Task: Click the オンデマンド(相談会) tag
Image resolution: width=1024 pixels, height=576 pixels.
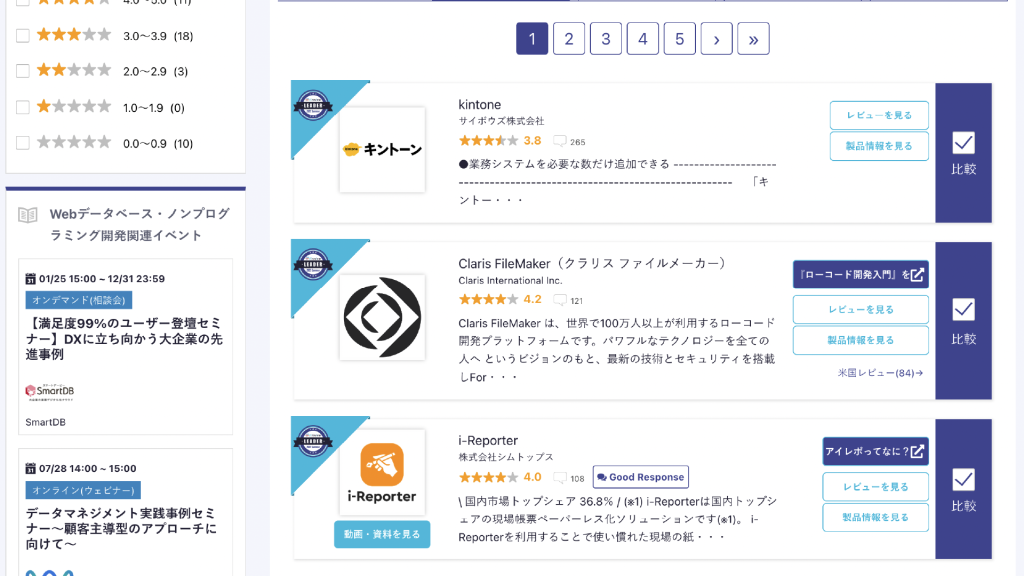Action: (x=79, y=300)
